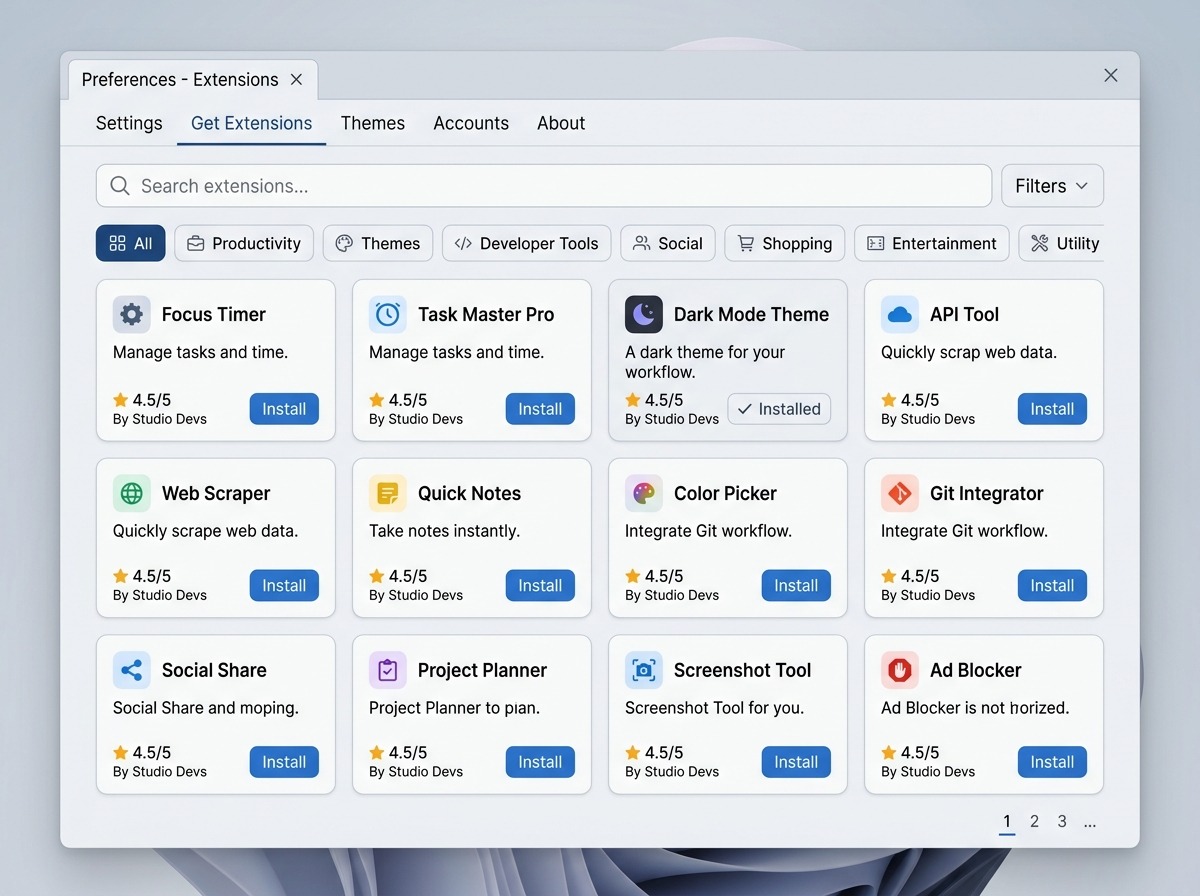This screenshot has width=1200, height=896.
Task: Click 'A dark theme for your workflow.' text
Action: [x=705, y=362]
